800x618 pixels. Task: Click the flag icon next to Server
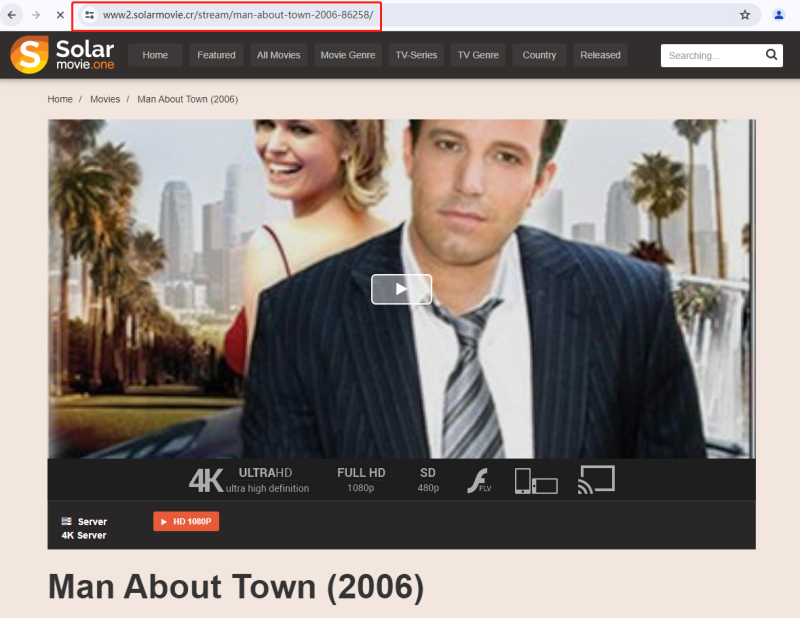[x=64, y=521]
